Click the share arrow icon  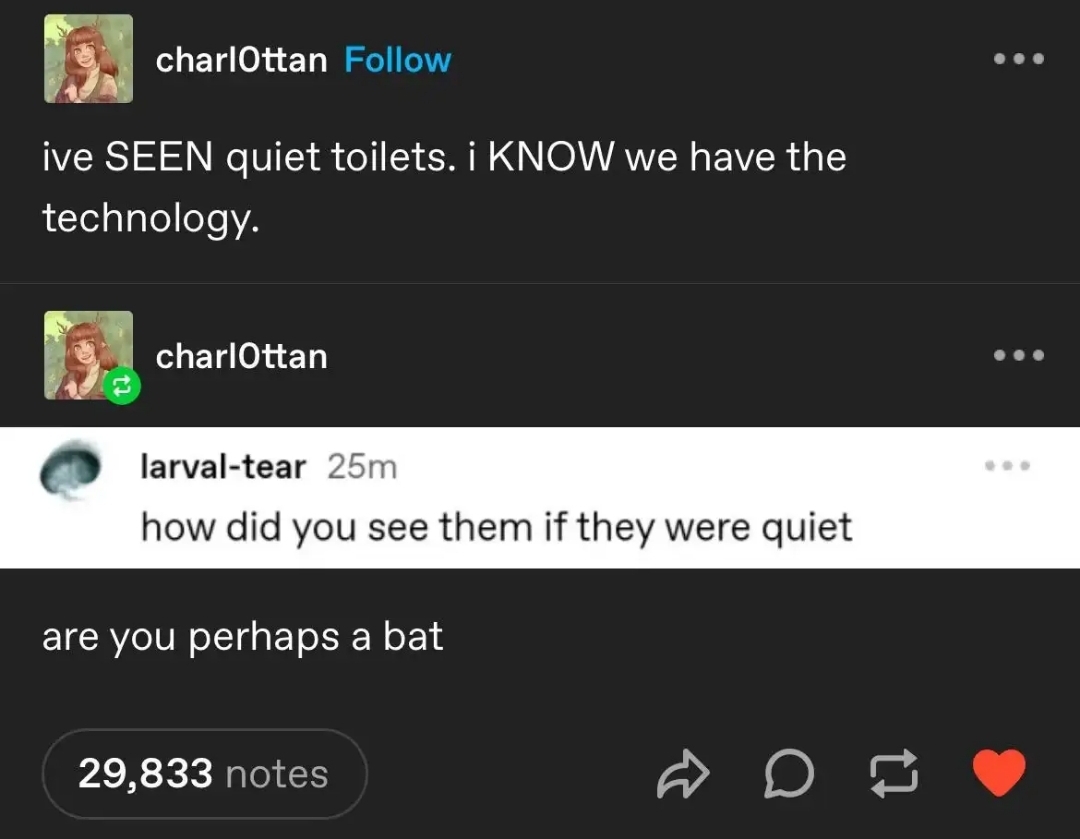(683, 774)
